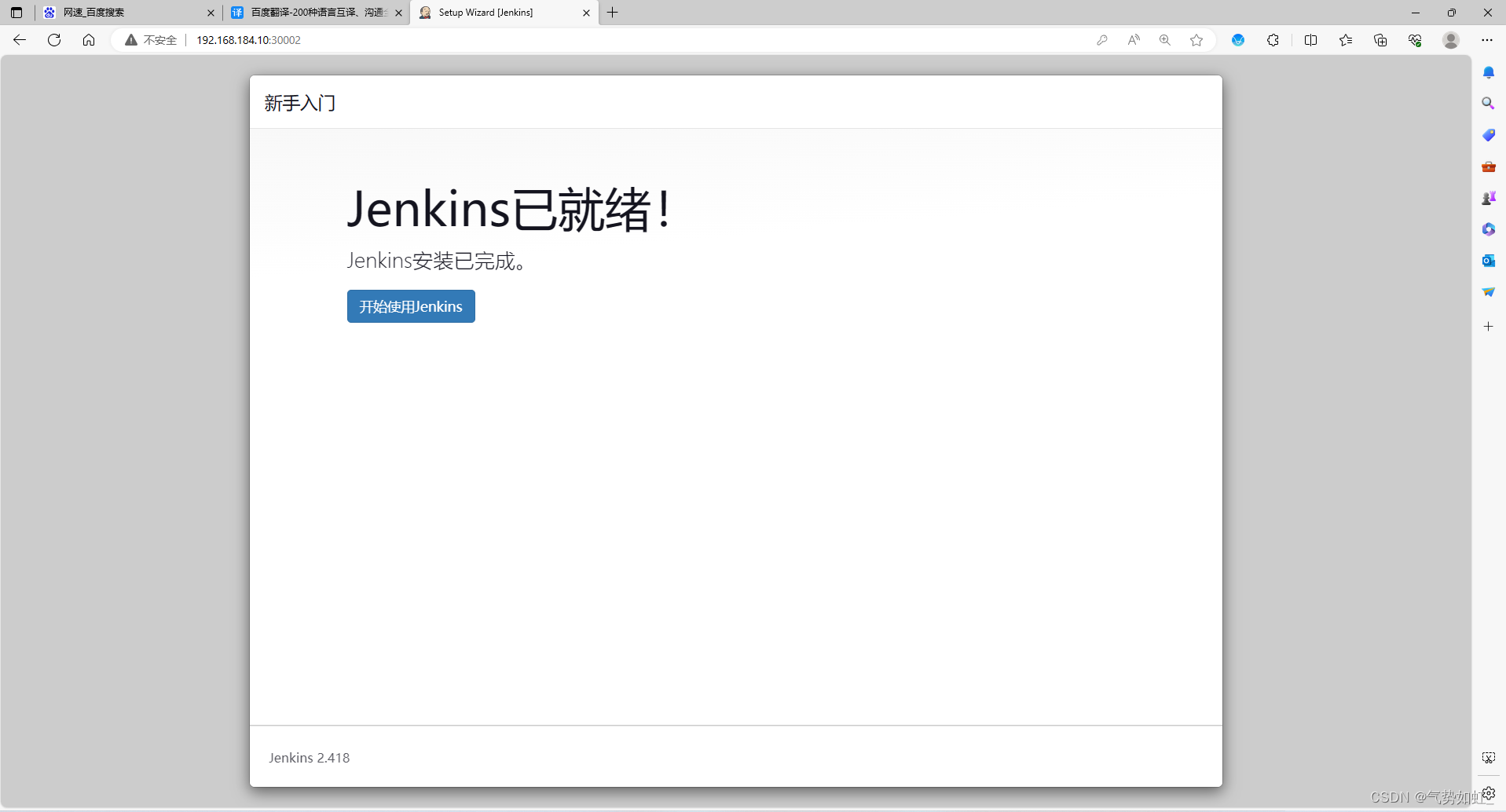
Task: Click the 开始使用Jenkins button
Action: click(x=411, y=306)
